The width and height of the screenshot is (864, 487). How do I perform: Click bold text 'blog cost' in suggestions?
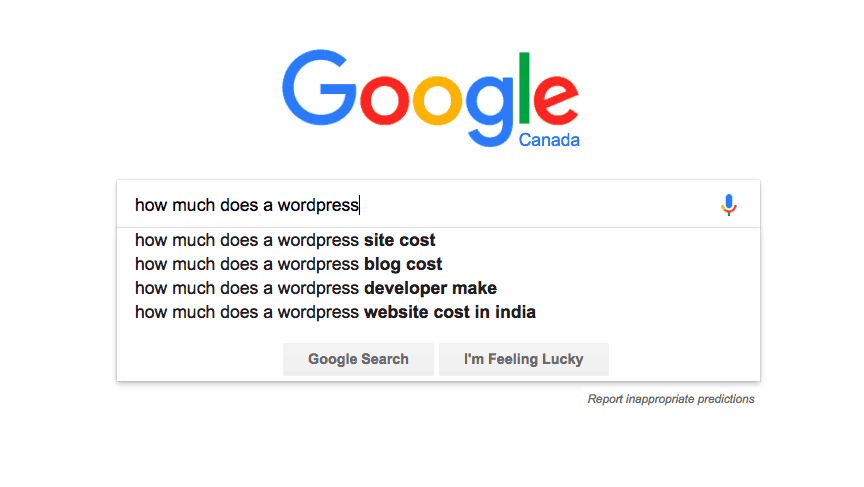(x=403, y=264)
